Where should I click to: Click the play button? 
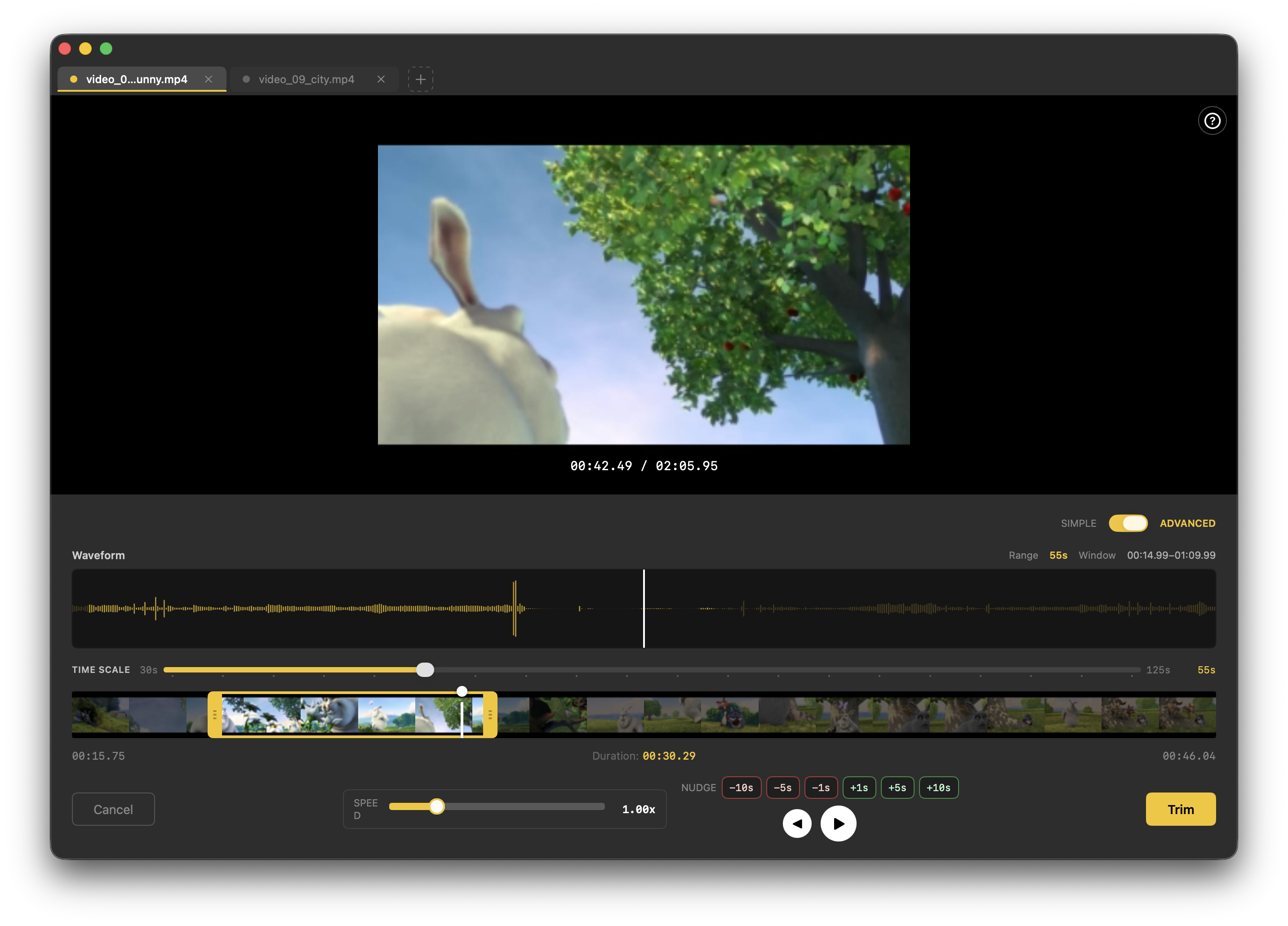838,823
